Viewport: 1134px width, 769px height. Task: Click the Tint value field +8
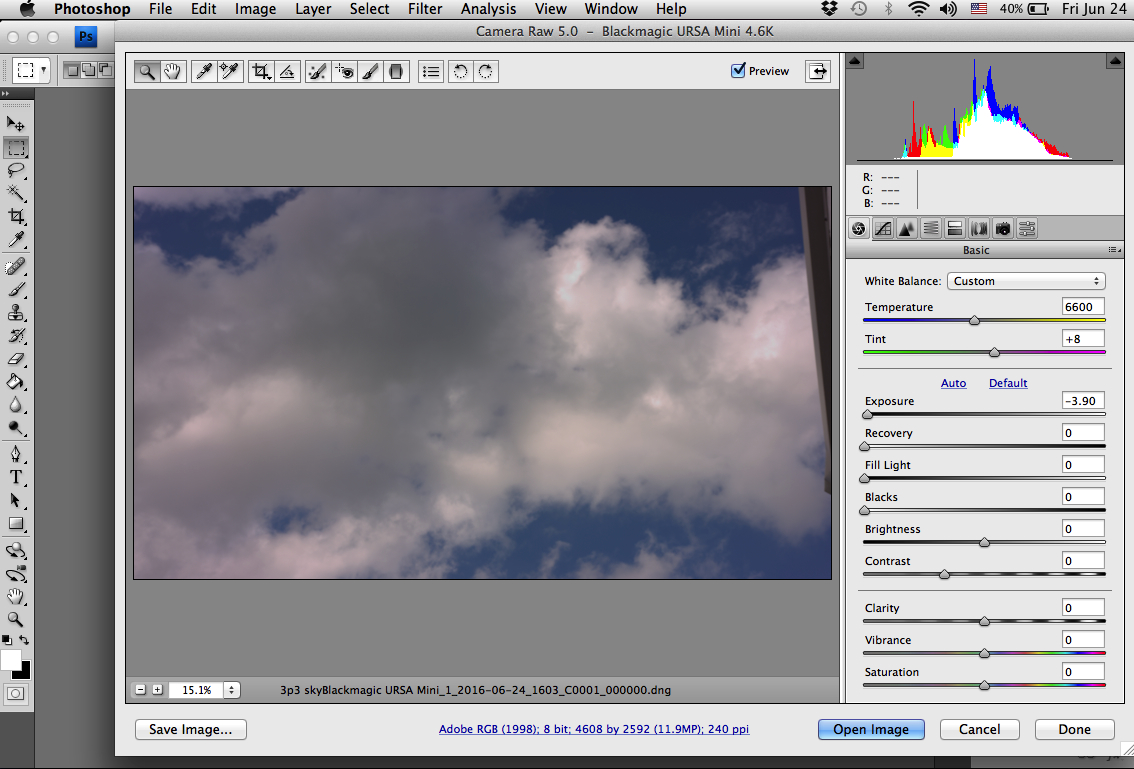coord(1083,339)
